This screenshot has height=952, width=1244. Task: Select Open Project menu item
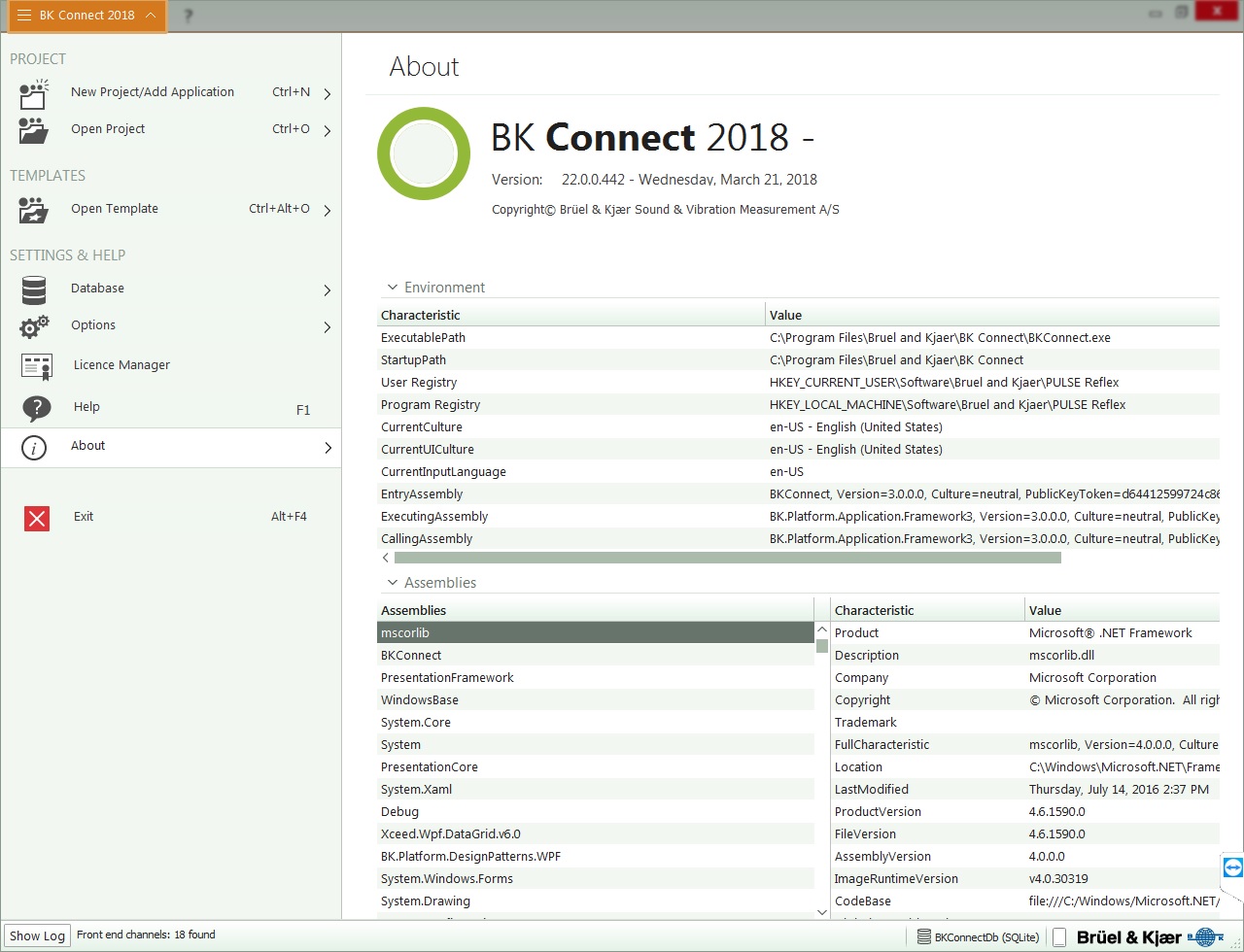tap(171, 129)
